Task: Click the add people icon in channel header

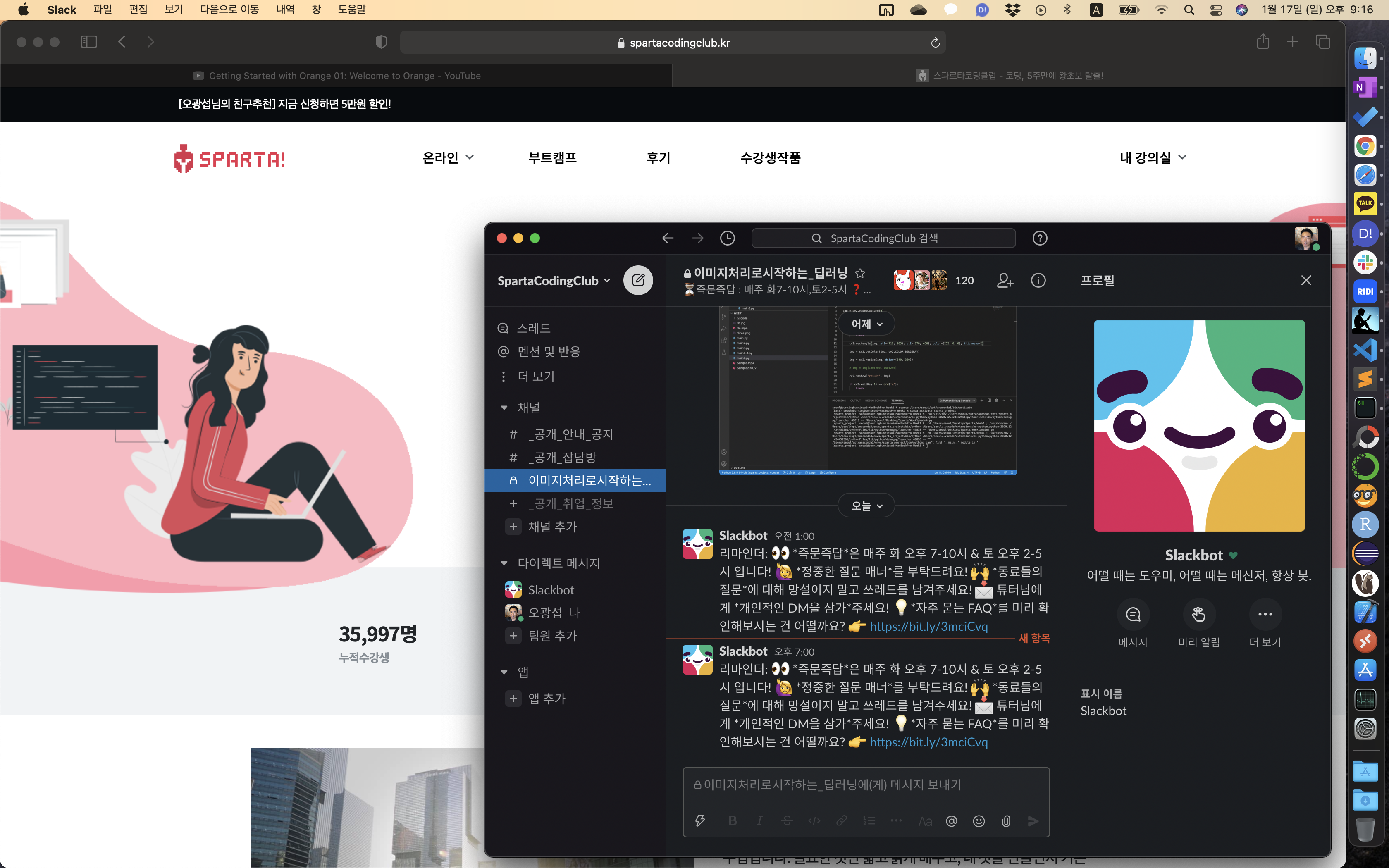Action: [1005, 280]
